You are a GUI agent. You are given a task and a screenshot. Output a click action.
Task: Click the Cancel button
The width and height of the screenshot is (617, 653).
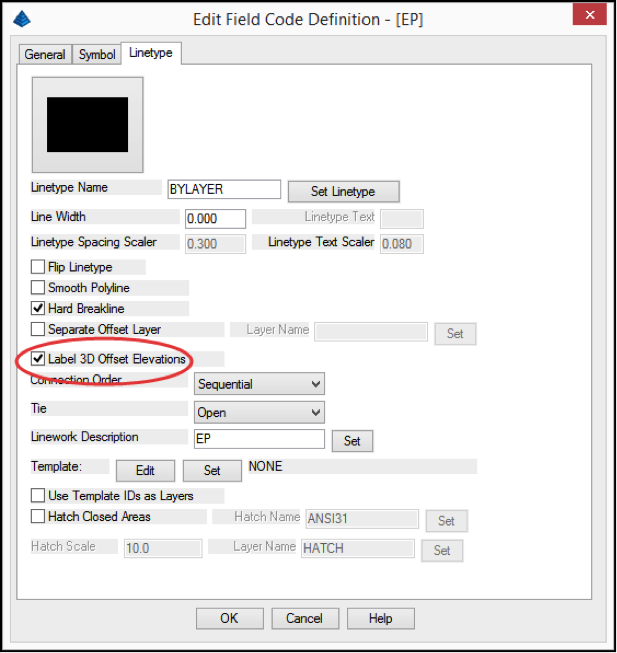click(305, 618)
